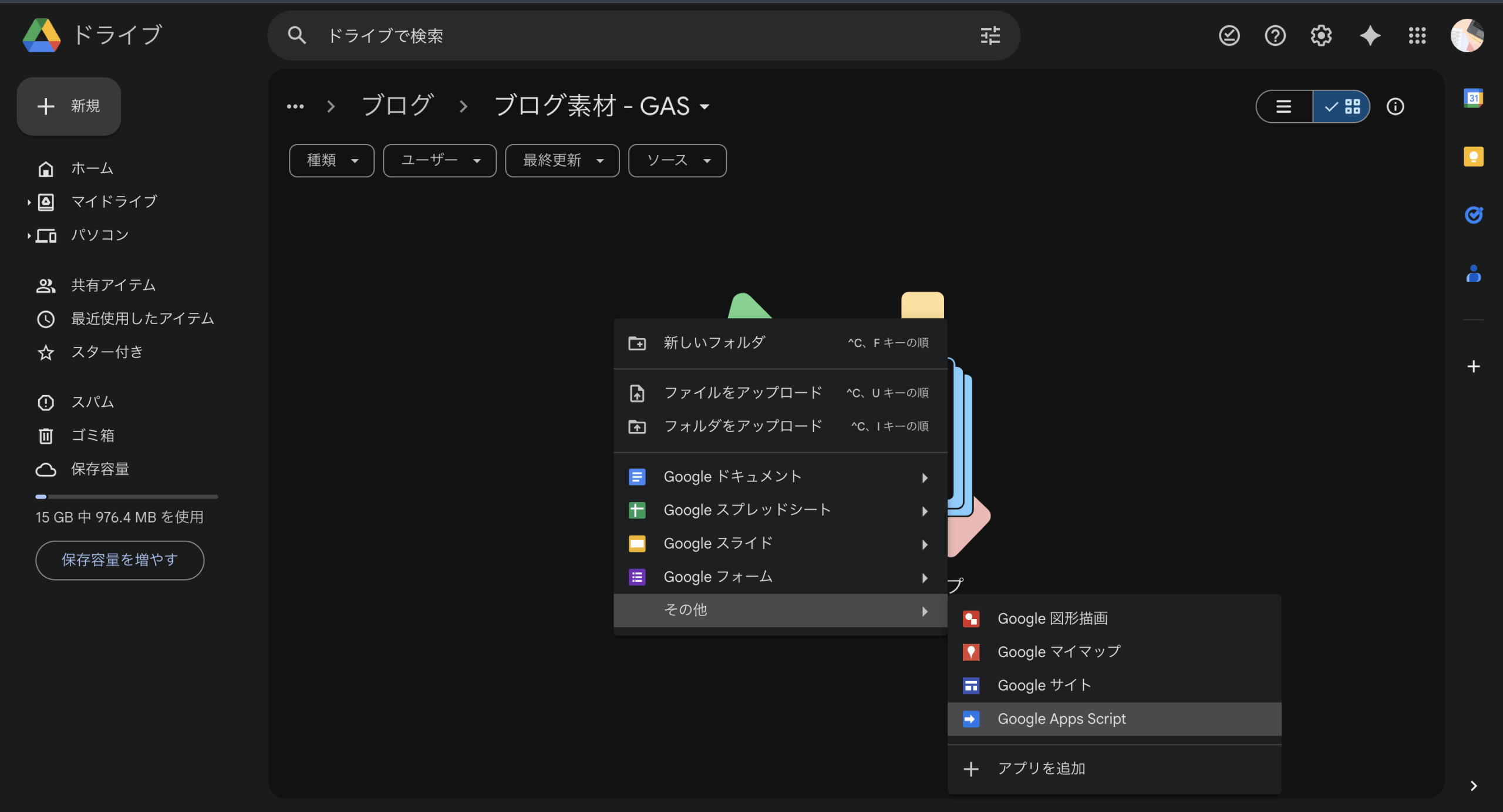Open Google Tasks side panel icon
The image size is (1503, 812).
point(1473,215)
